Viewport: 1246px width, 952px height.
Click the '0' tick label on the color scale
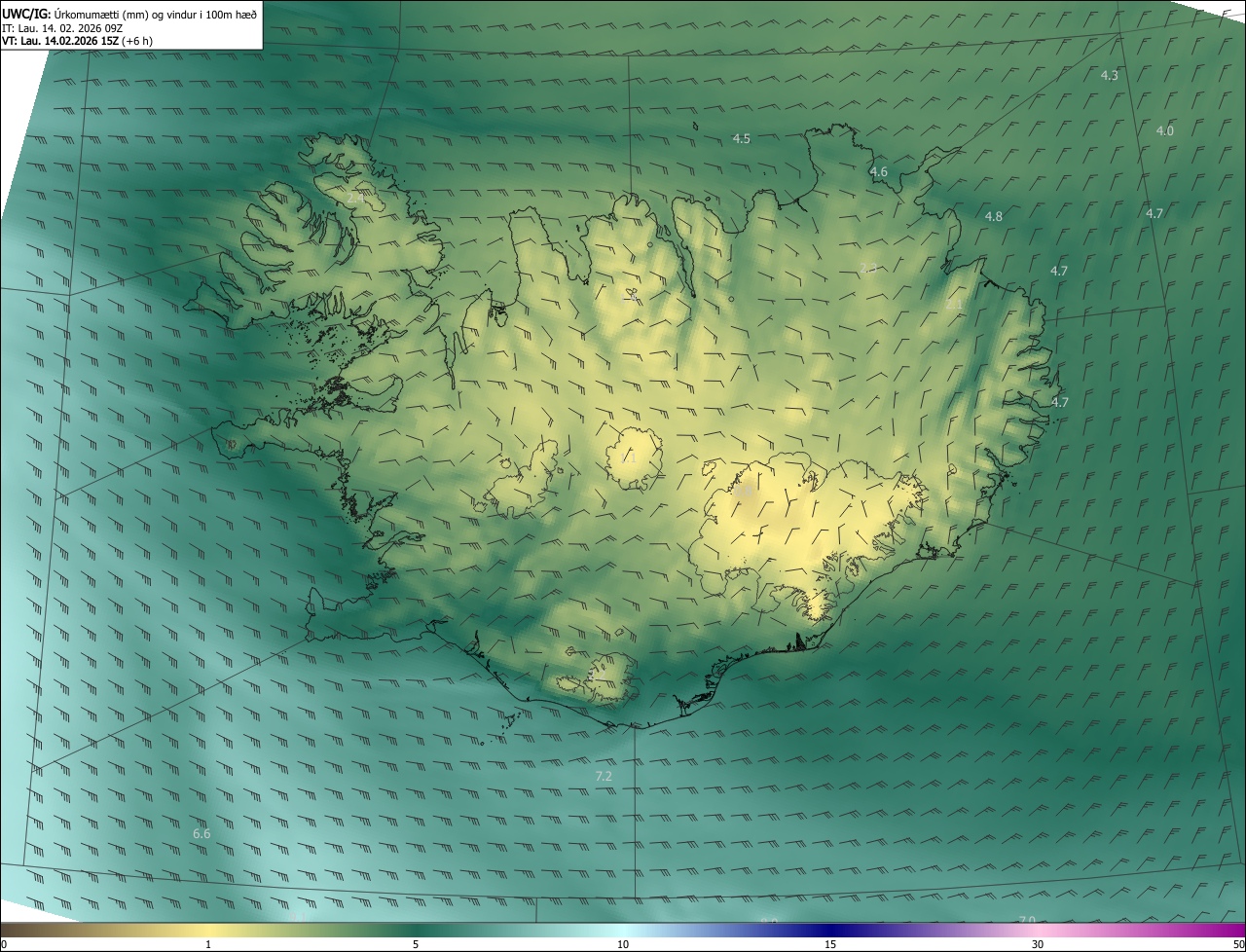4,944
